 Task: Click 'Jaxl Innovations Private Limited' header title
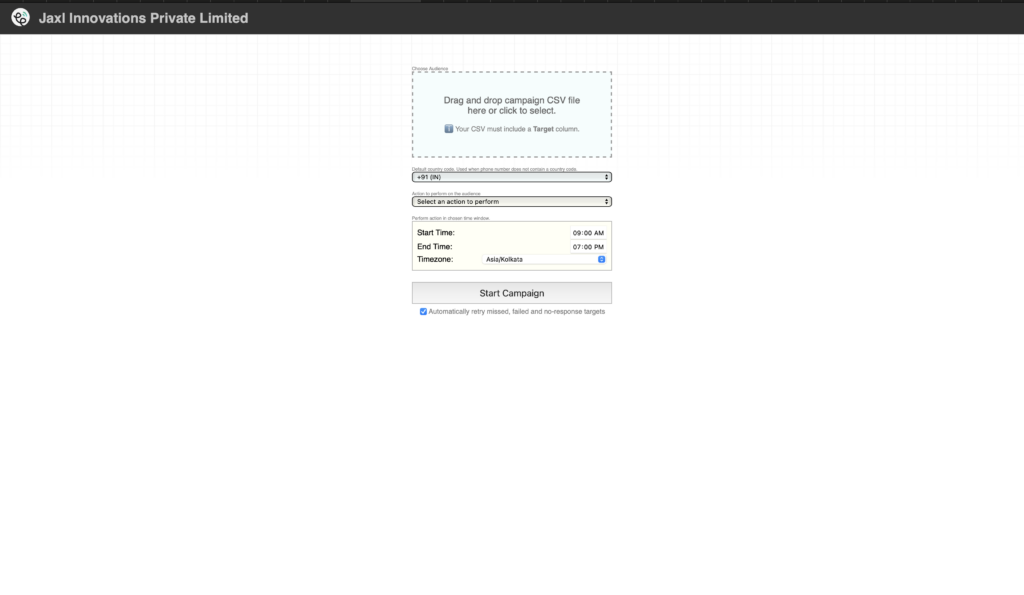coord(143,18)
